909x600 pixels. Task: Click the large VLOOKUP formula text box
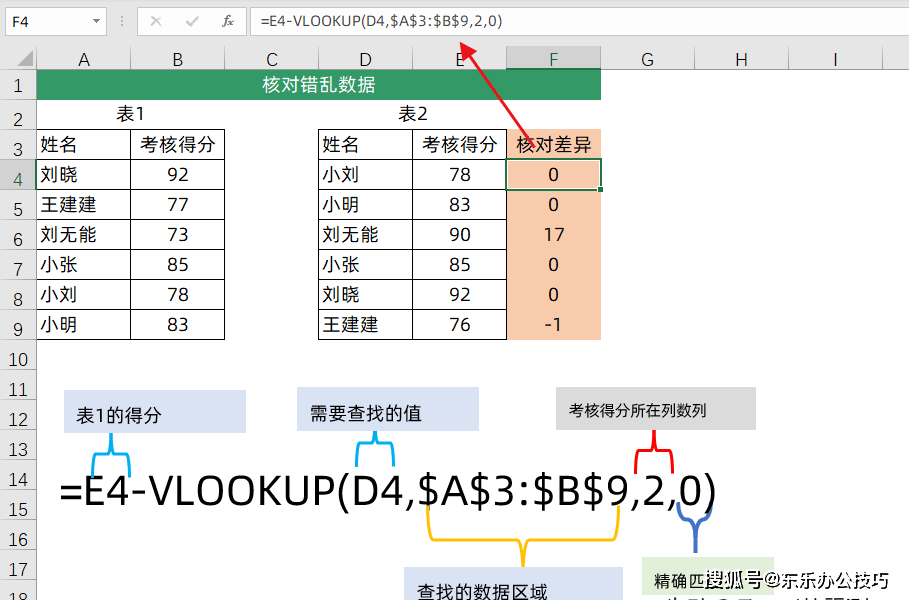[388, 491]
